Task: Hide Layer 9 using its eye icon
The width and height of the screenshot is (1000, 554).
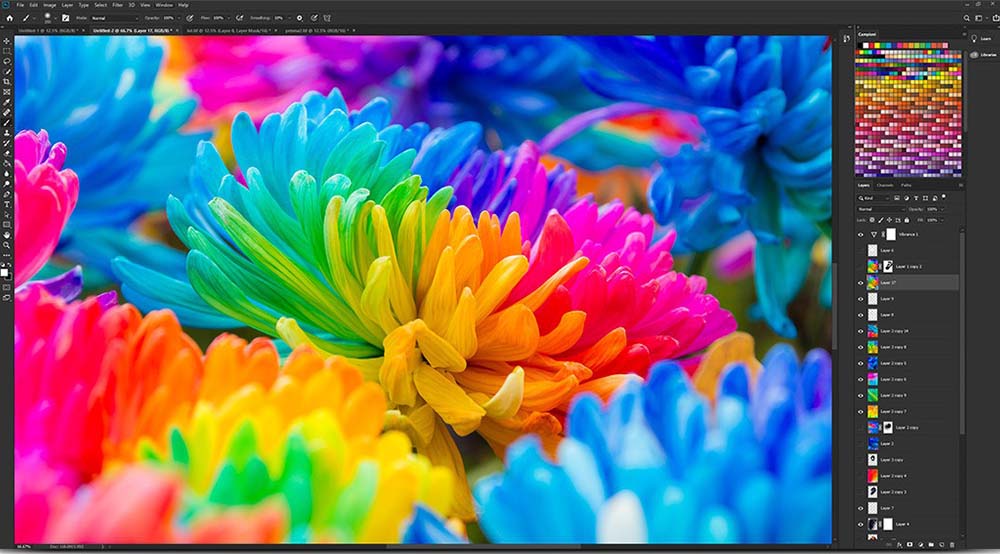Action: pos(860,298)
